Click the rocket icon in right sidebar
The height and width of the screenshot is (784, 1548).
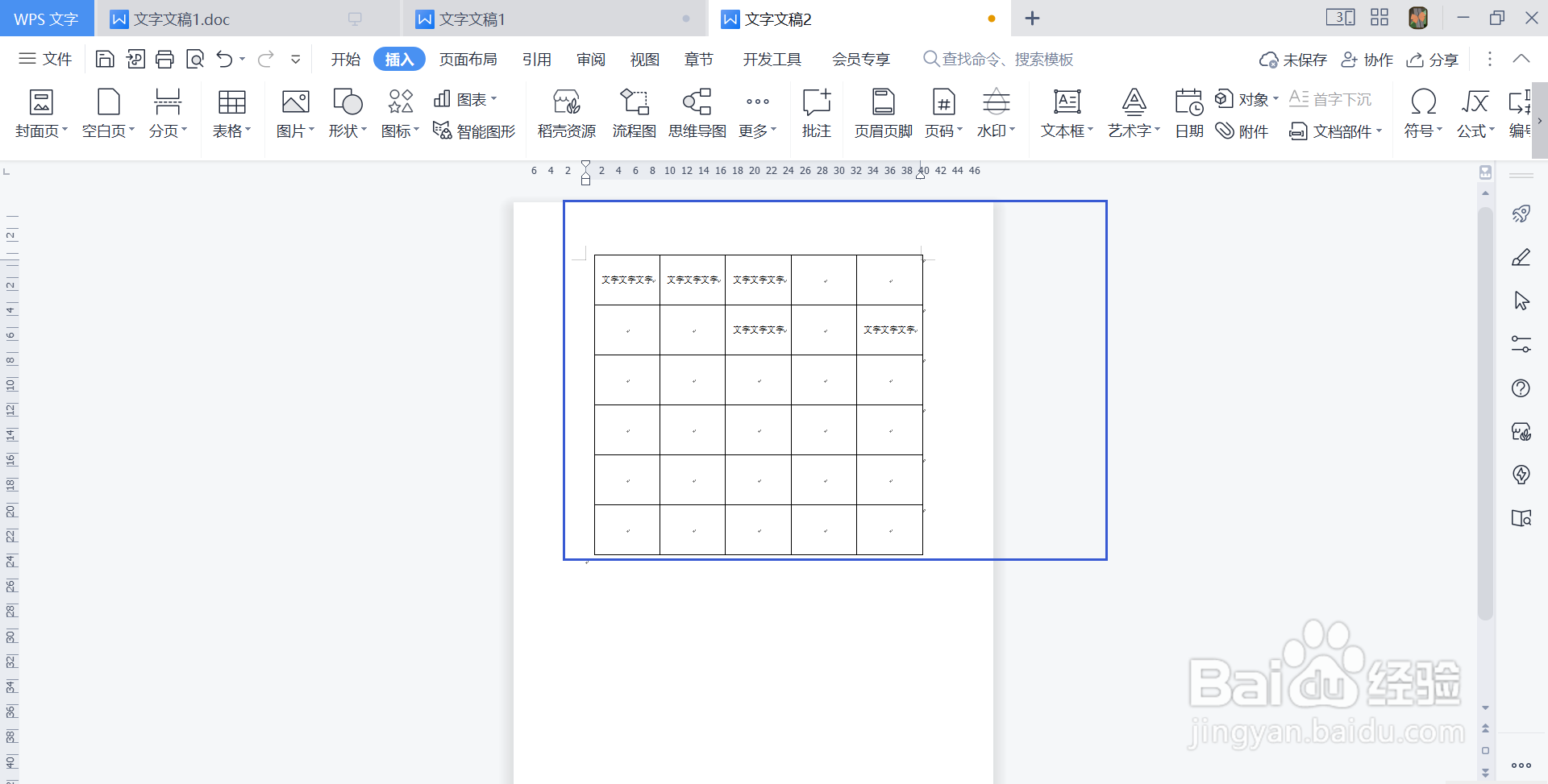tap(1521, 214)
